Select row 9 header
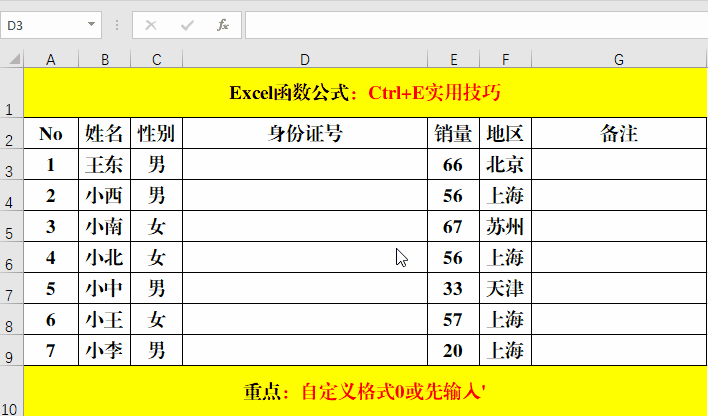Image resolution: width=708 pixels, height=416 pixels. tap(11, 351)
